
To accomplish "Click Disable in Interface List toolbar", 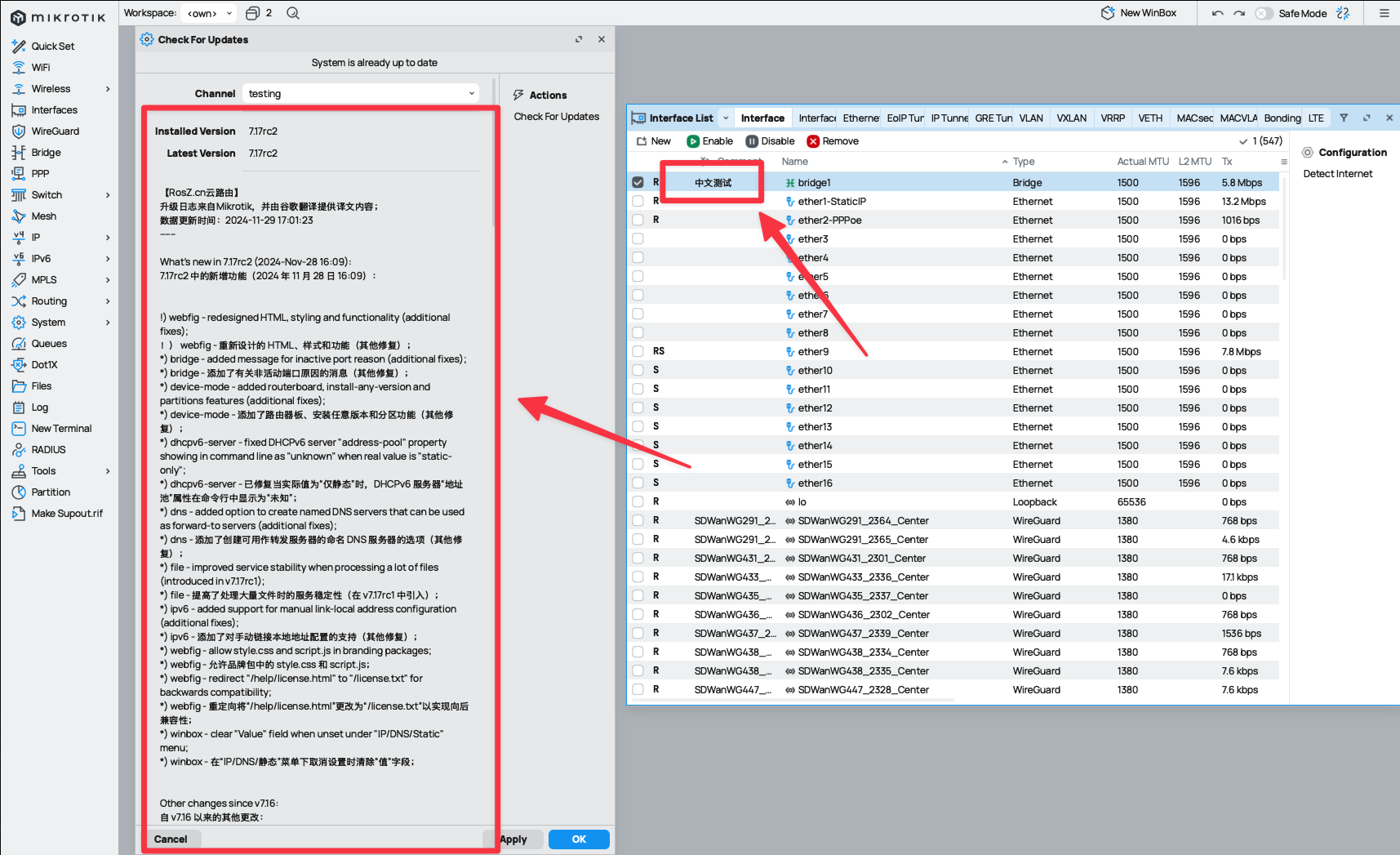I will (x=771, y=141).
